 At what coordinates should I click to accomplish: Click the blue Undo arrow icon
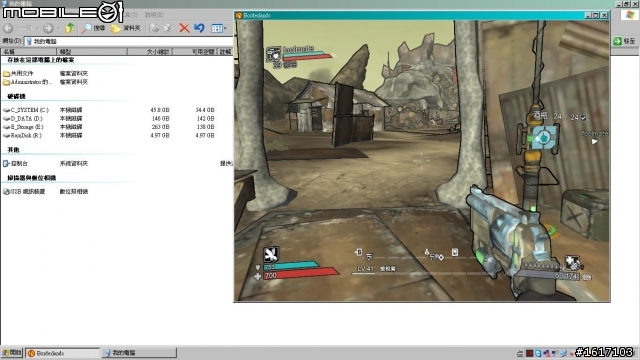[199, 28]
